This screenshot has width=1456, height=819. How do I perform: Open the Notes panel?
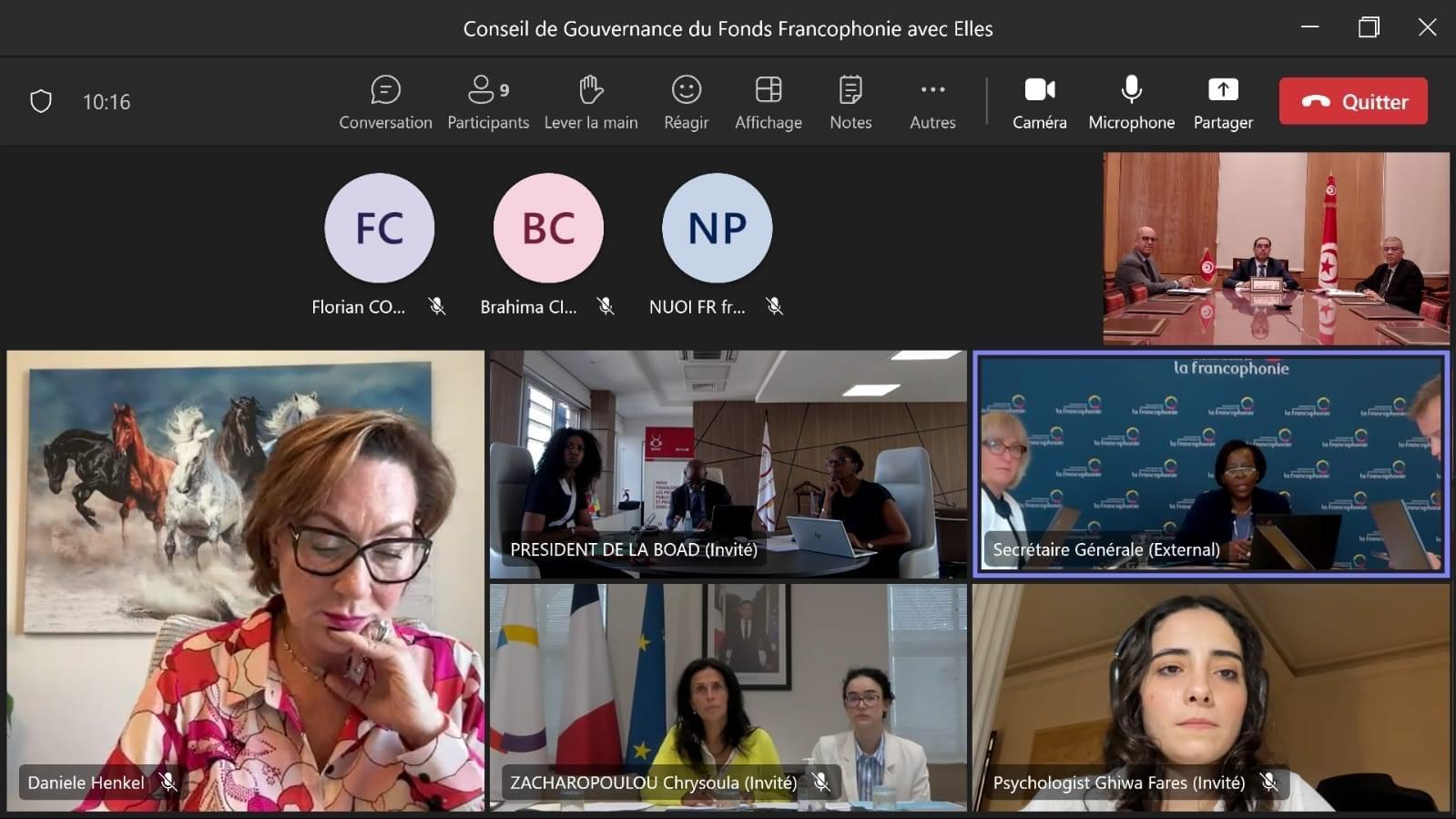pyautogui.click(x=850, y=102)
